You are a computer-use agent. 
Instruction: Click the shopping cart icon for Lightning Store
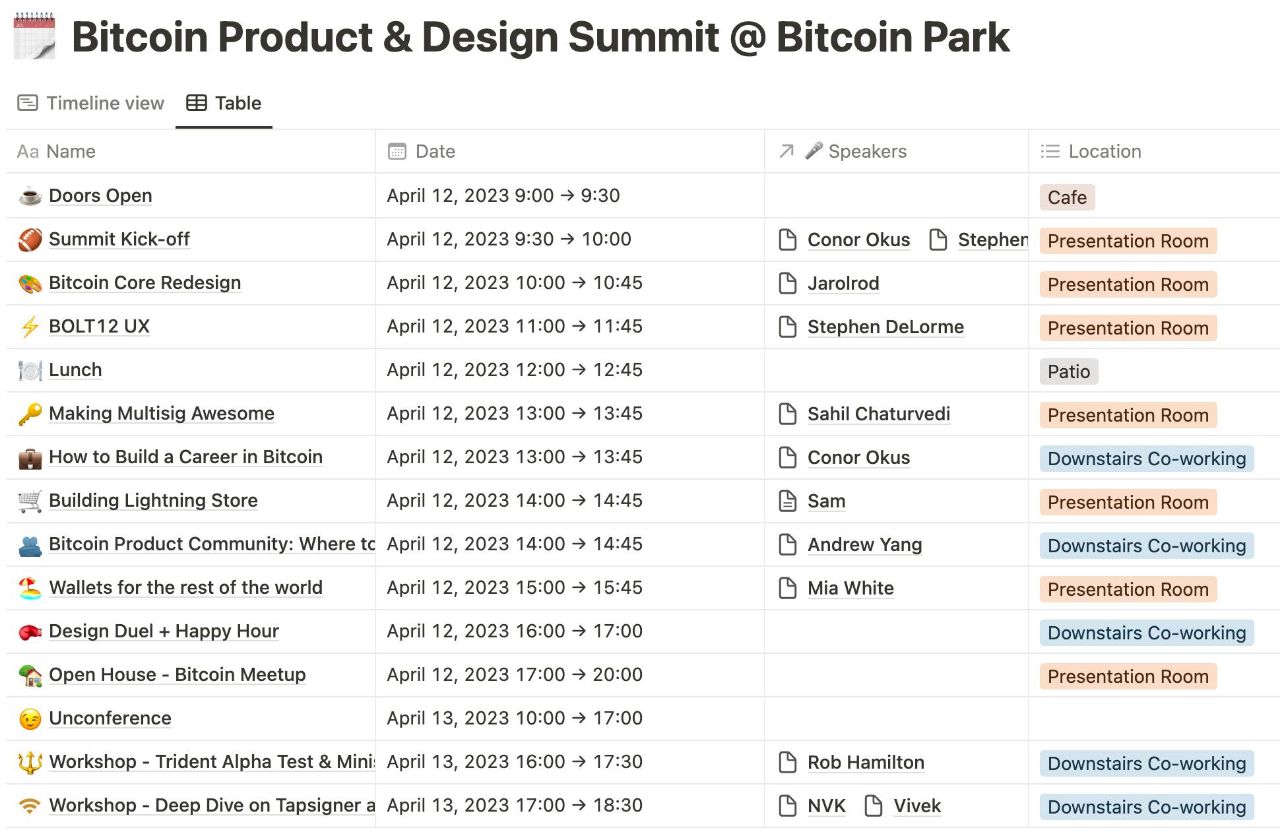(30, 501)
